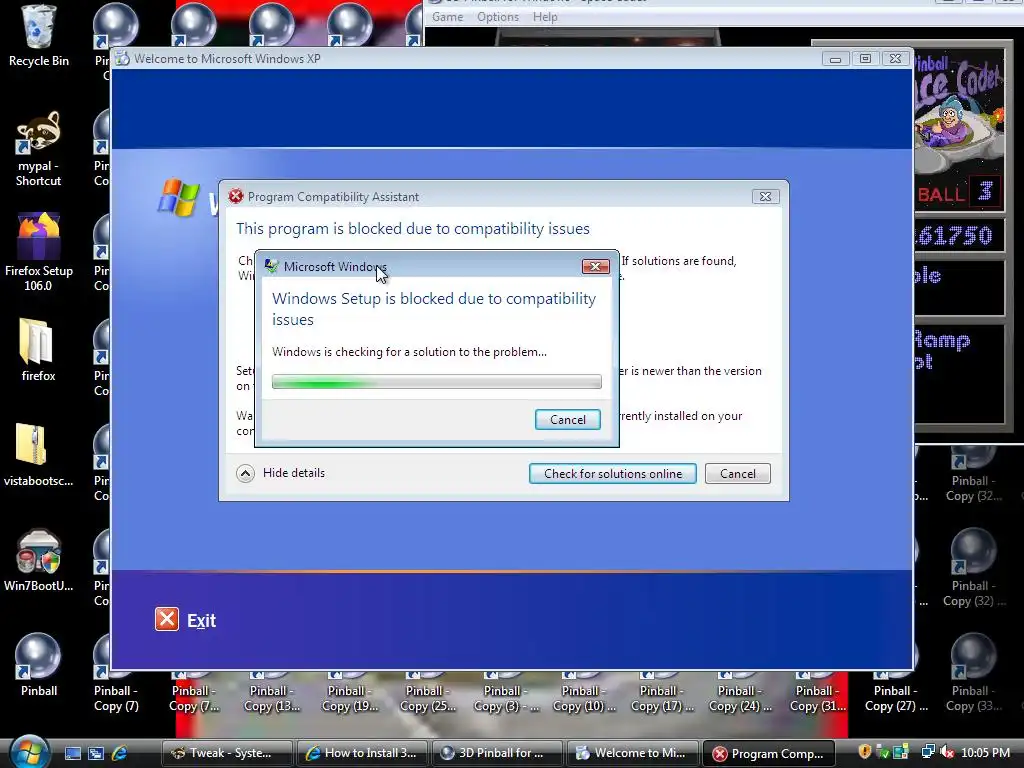
Task: Close the Microsoft Windows dialog with red X
Action: [595, 266]
